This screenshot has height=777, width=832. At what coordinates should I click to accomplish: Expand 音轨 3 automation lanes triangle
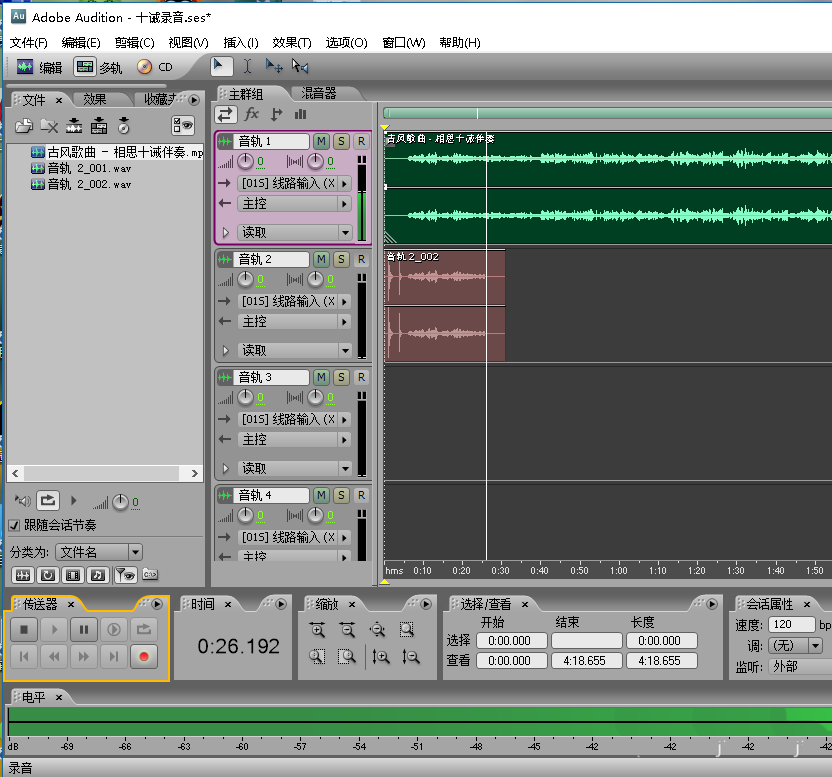point(226,468)
